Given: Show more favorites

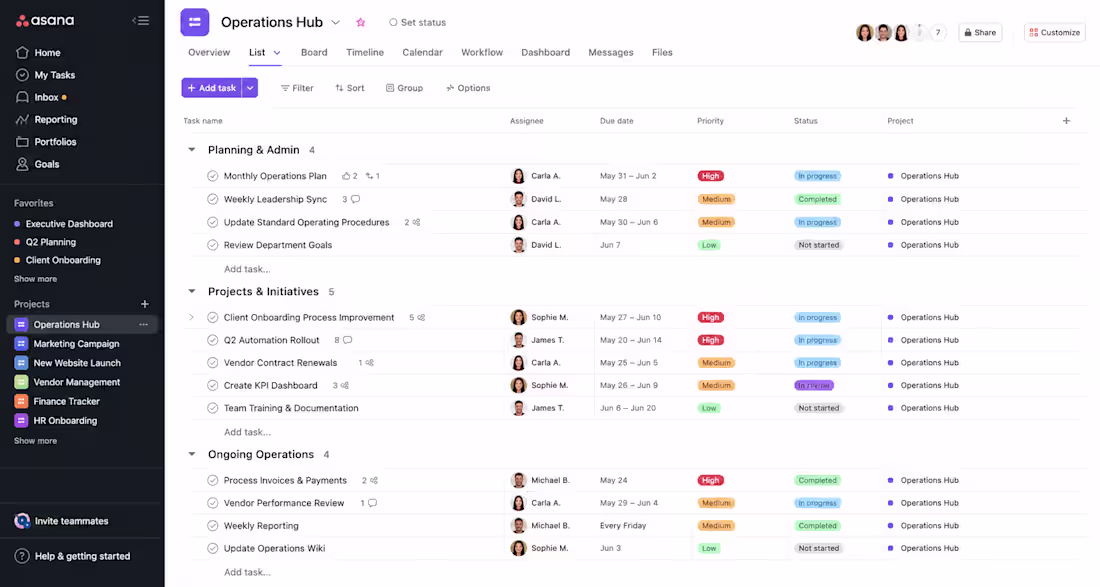Looking at the screenshot, I should [35, 279].
